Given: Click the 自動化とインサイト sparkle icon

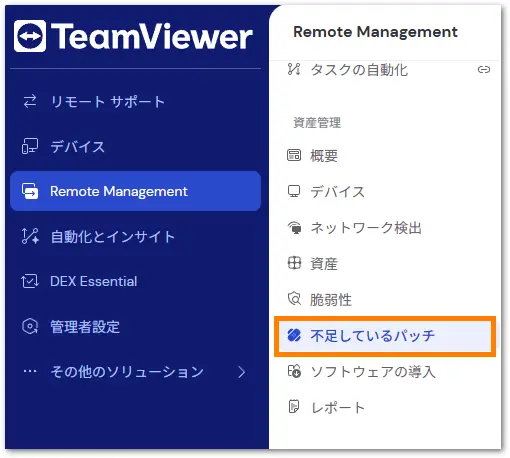Looking at the screenshot, I should [x=30, y=236].
